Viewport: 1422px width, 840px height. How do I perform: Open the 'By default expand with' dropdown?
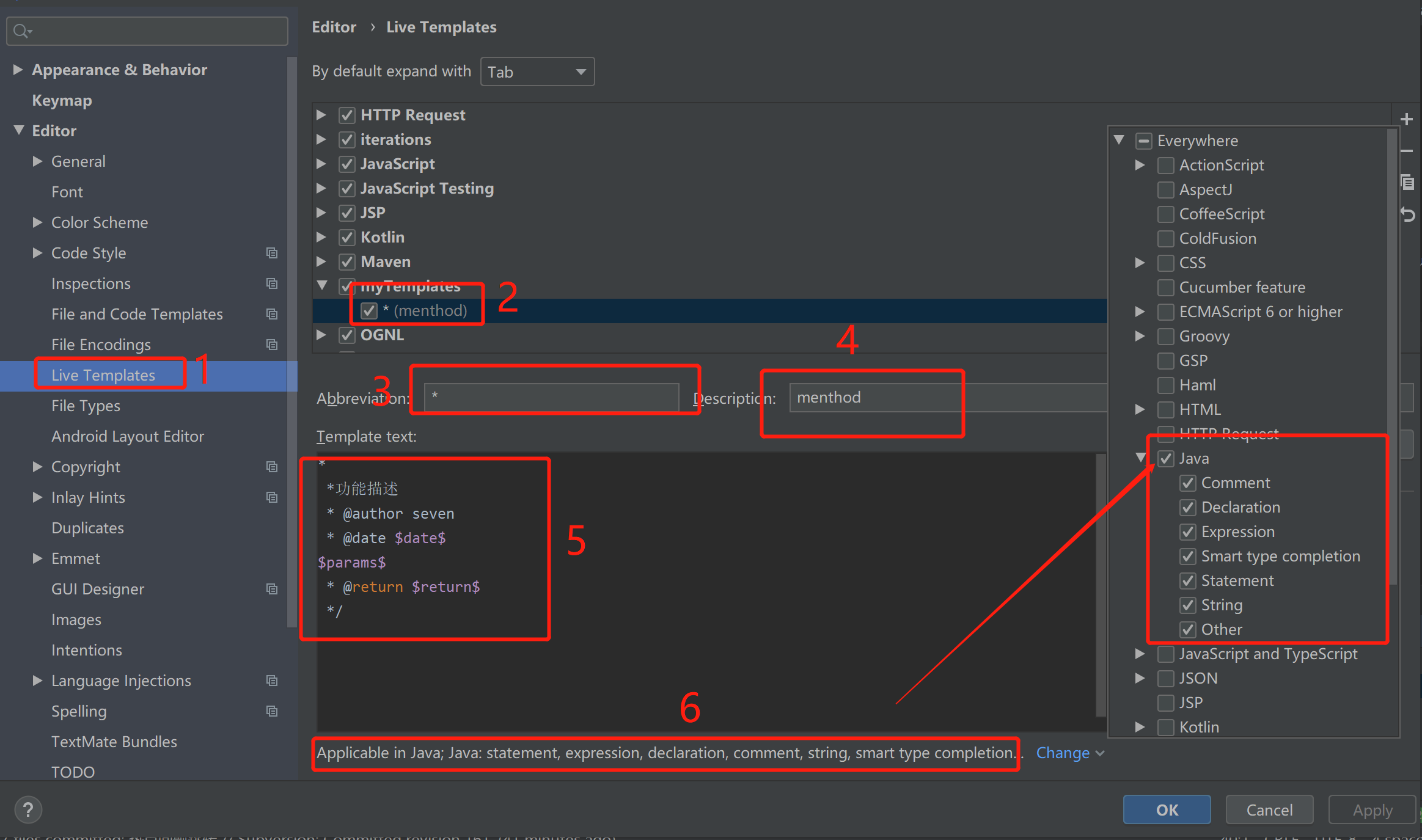tap(537, 71)
